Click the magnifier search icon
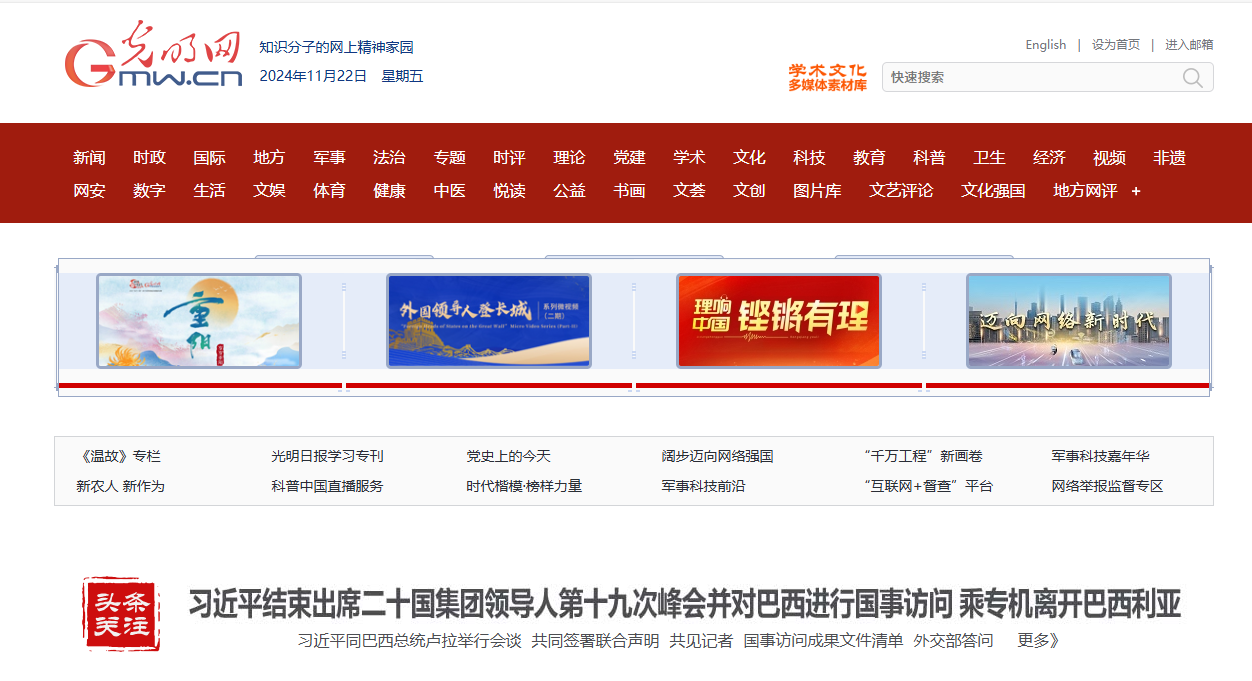Viewport: 1252px width, 681px height. (x=1192, y=78)
